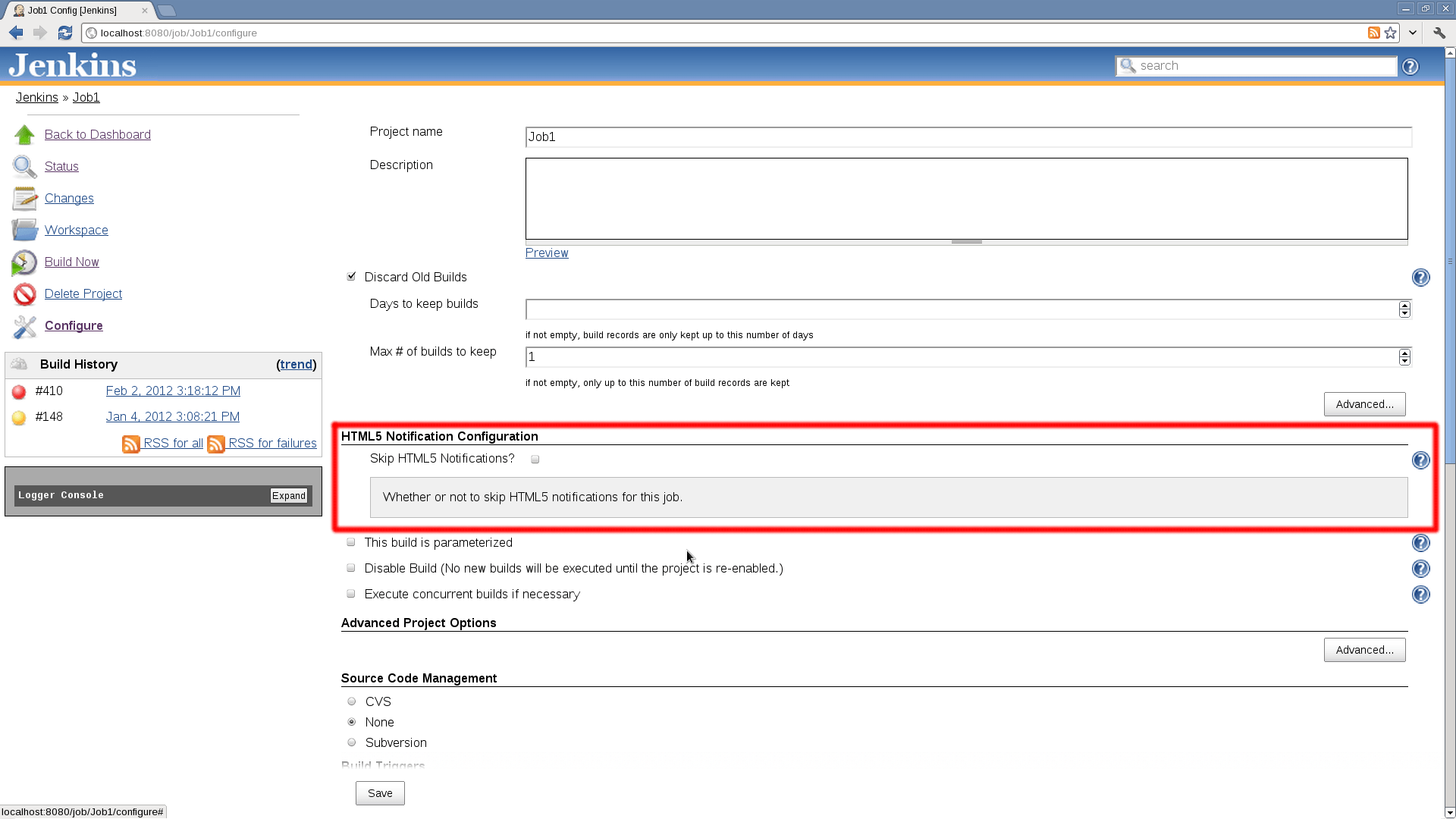Click the Build Now green arrow icon

coord(24,262)
